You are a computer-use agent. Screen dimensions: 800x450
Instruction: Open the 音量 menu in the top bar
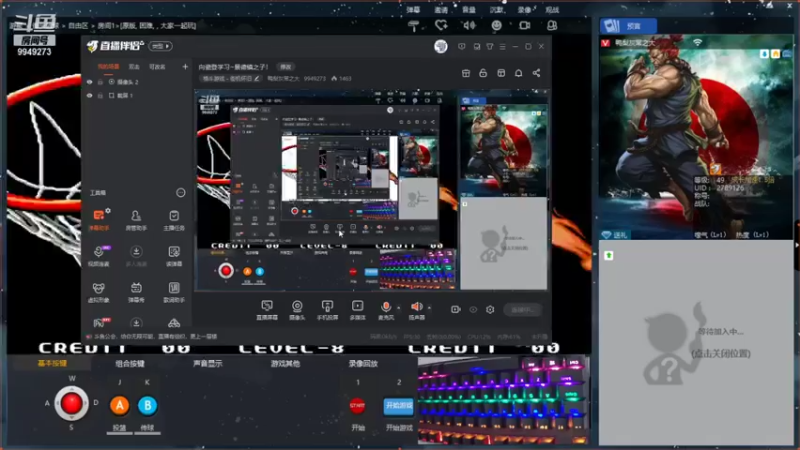pos(468,10)
